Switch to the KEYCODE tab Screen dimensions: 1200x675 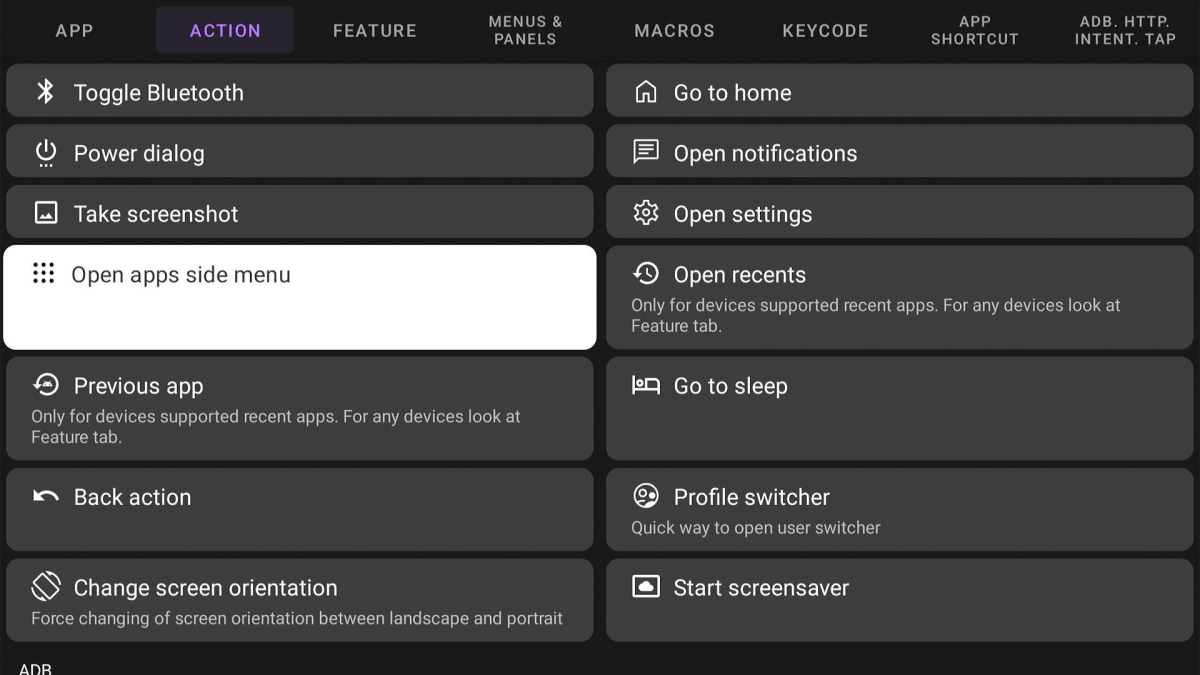[825, 30]
